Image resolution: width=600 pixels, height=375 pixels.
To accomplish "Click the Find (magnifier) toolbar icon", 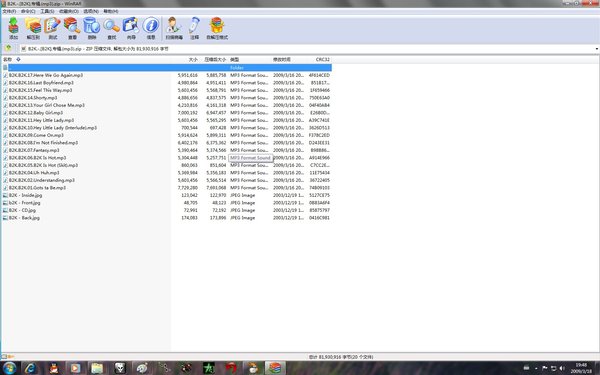I will click(112, 29).
